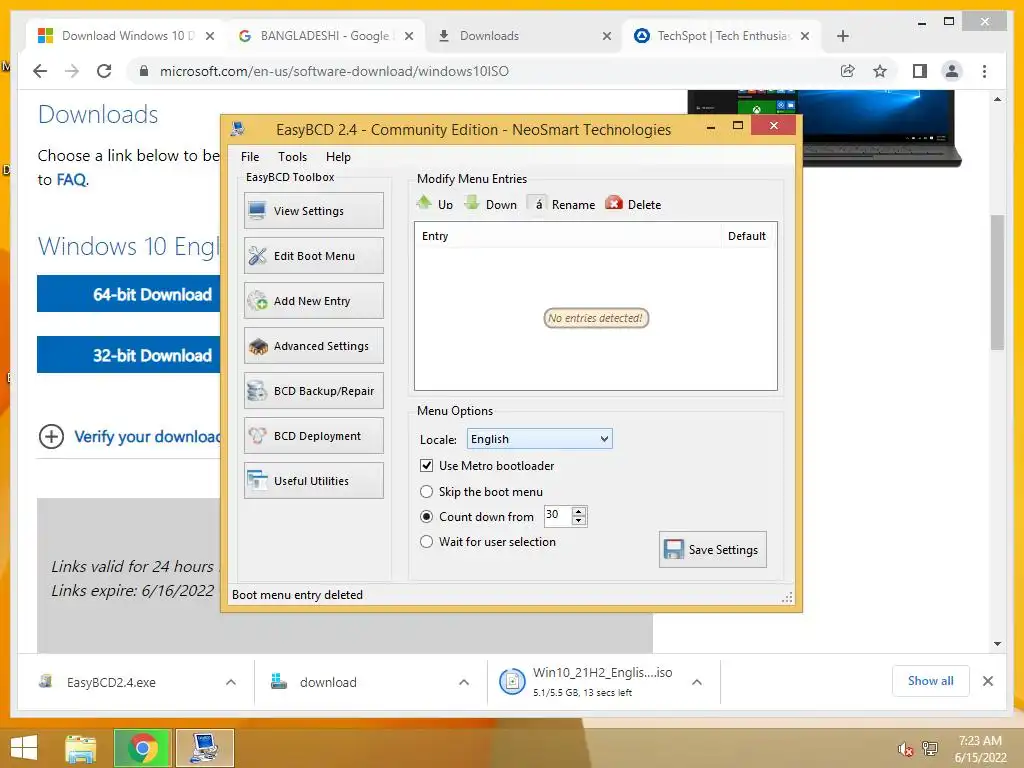Reload the Microsoft download page
Image resolution: width=1024 pixels, height=768 pixels.
104,71
